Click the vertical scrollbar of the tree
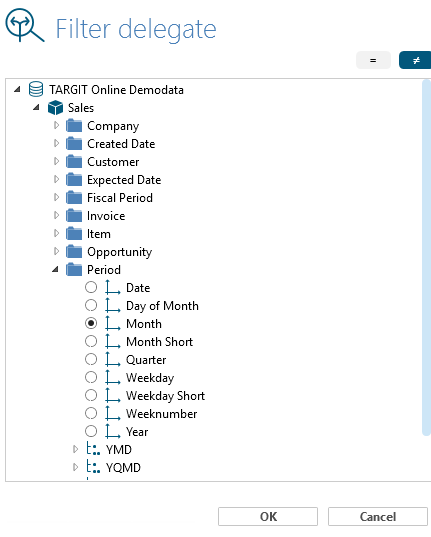 click(x=426, y=258)
